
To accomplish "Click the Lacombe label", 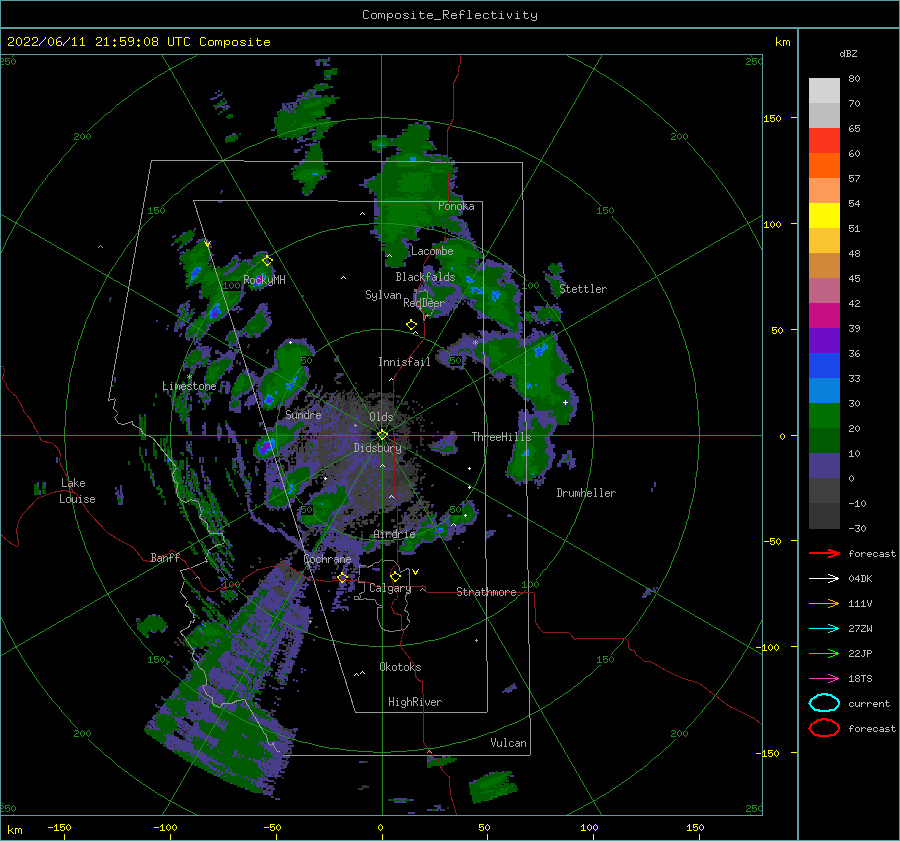I will [x=432, y=251].
